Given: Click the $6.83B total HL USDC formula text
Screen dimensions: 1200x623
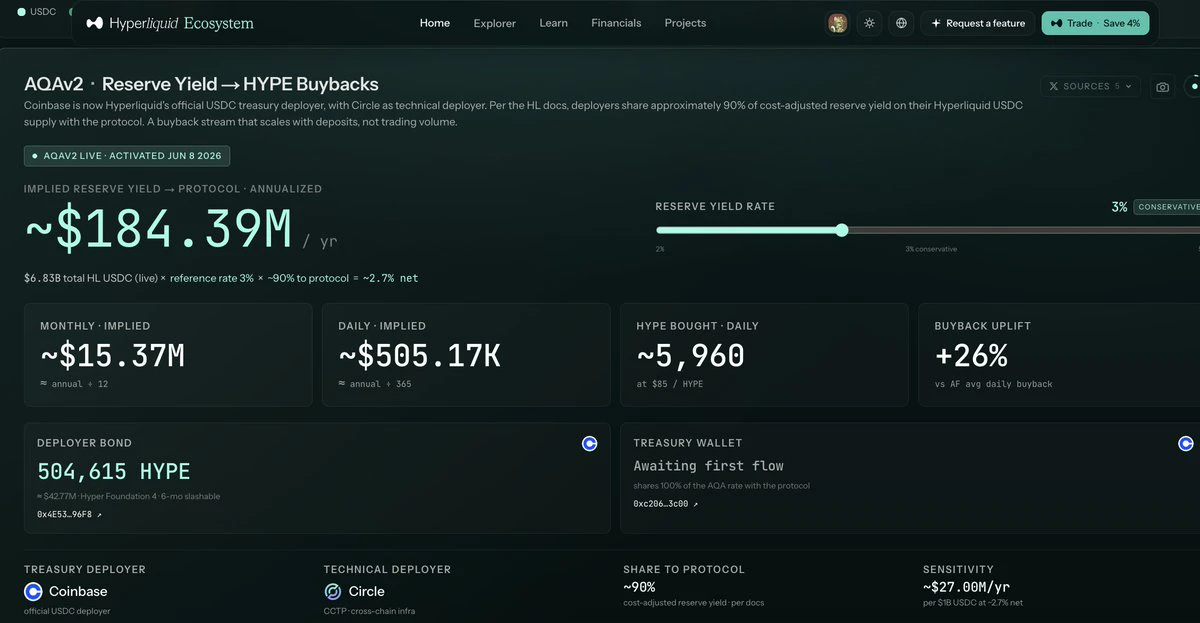Looking at the screenshot, I should [221, 278].
